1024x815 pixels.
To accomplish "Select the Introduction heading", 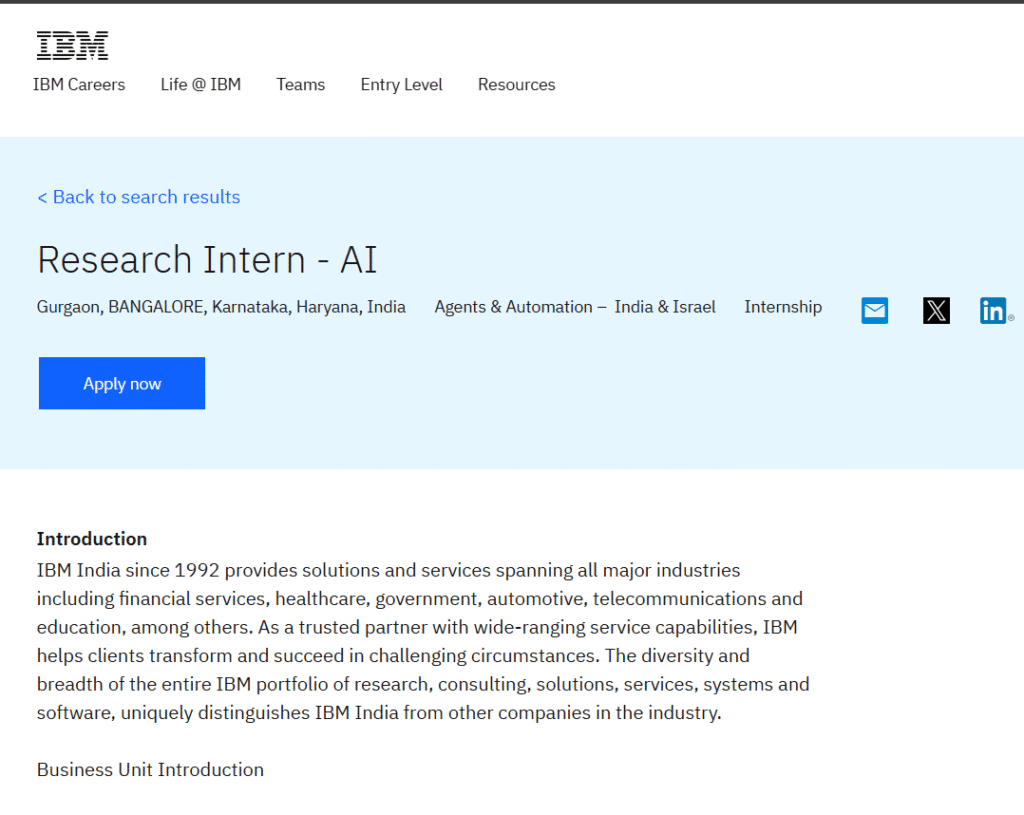I will click(x=91, y=538).
